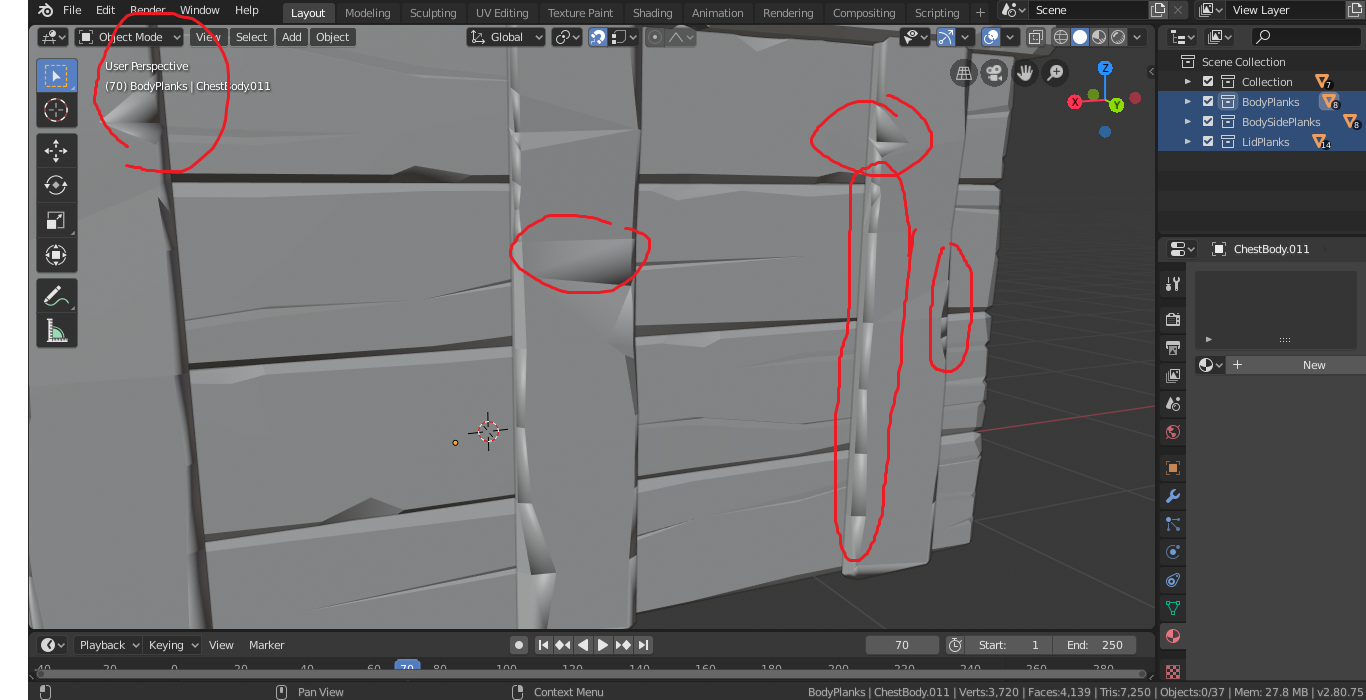
Task: Toggle snapping magnet button
Action: click(598, 37)
